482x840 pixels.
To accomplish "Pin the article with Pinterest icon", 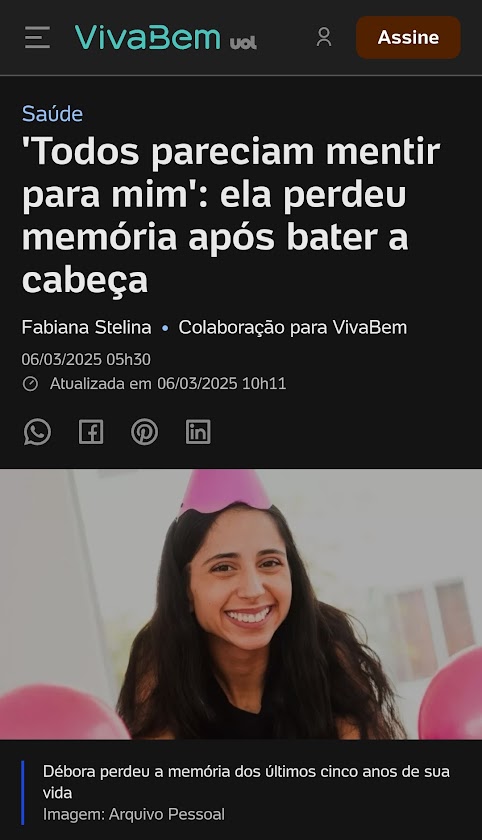I will 145,432.
